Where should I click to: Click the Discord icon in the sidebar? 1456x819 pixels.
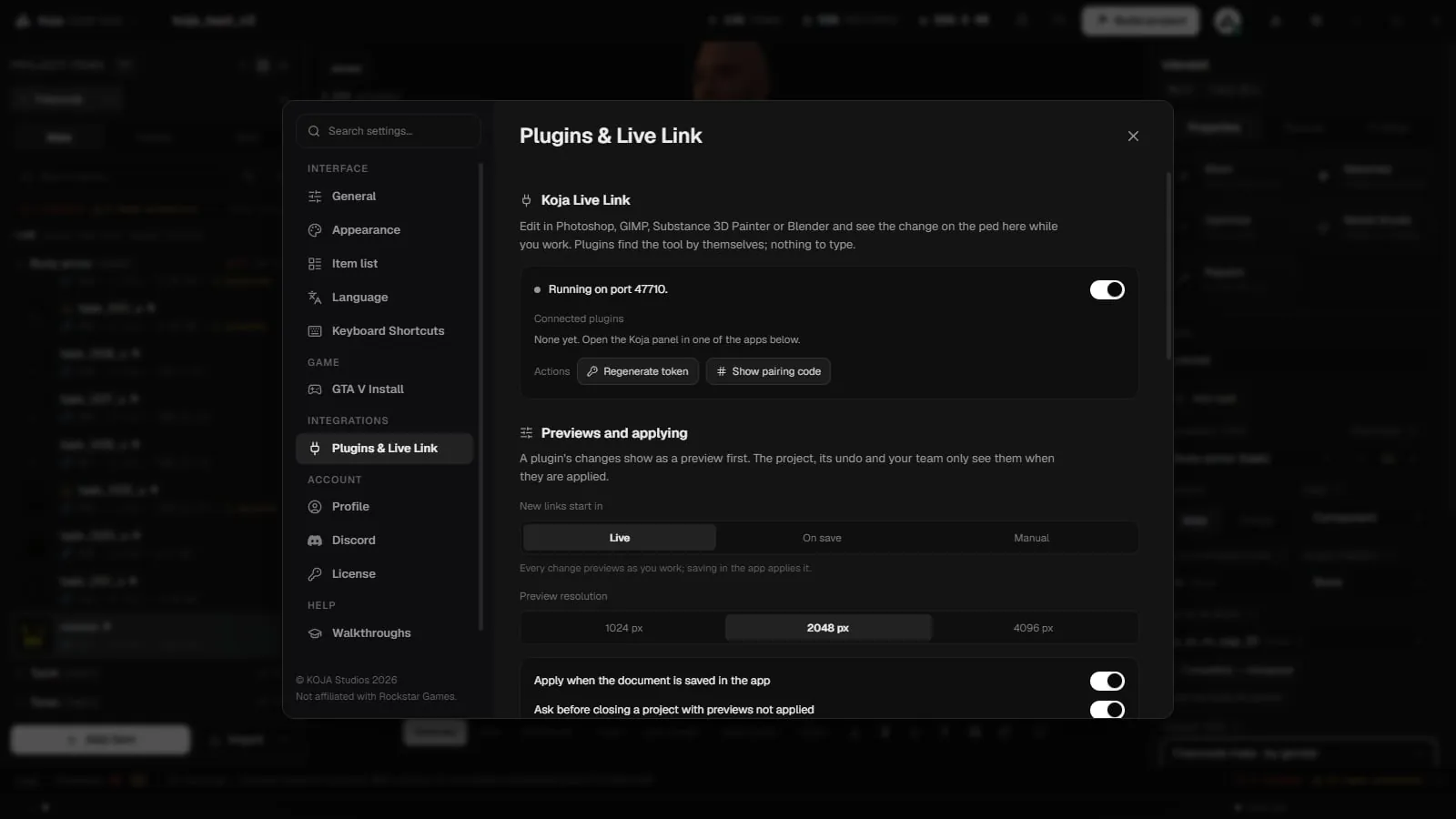(315, 541)
